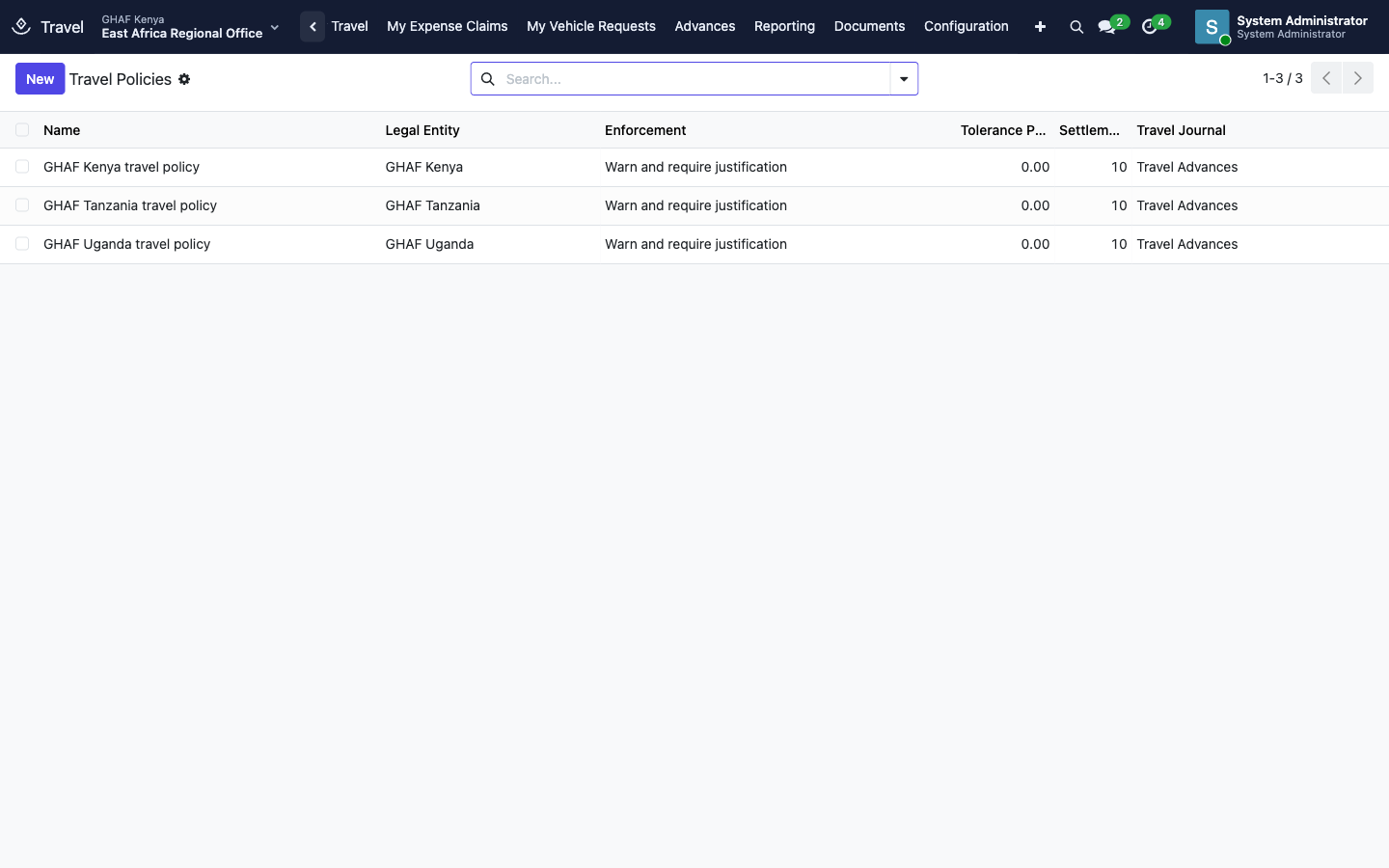
Task: Open the global search magnifier icon
Action: tap(1076, 27)
